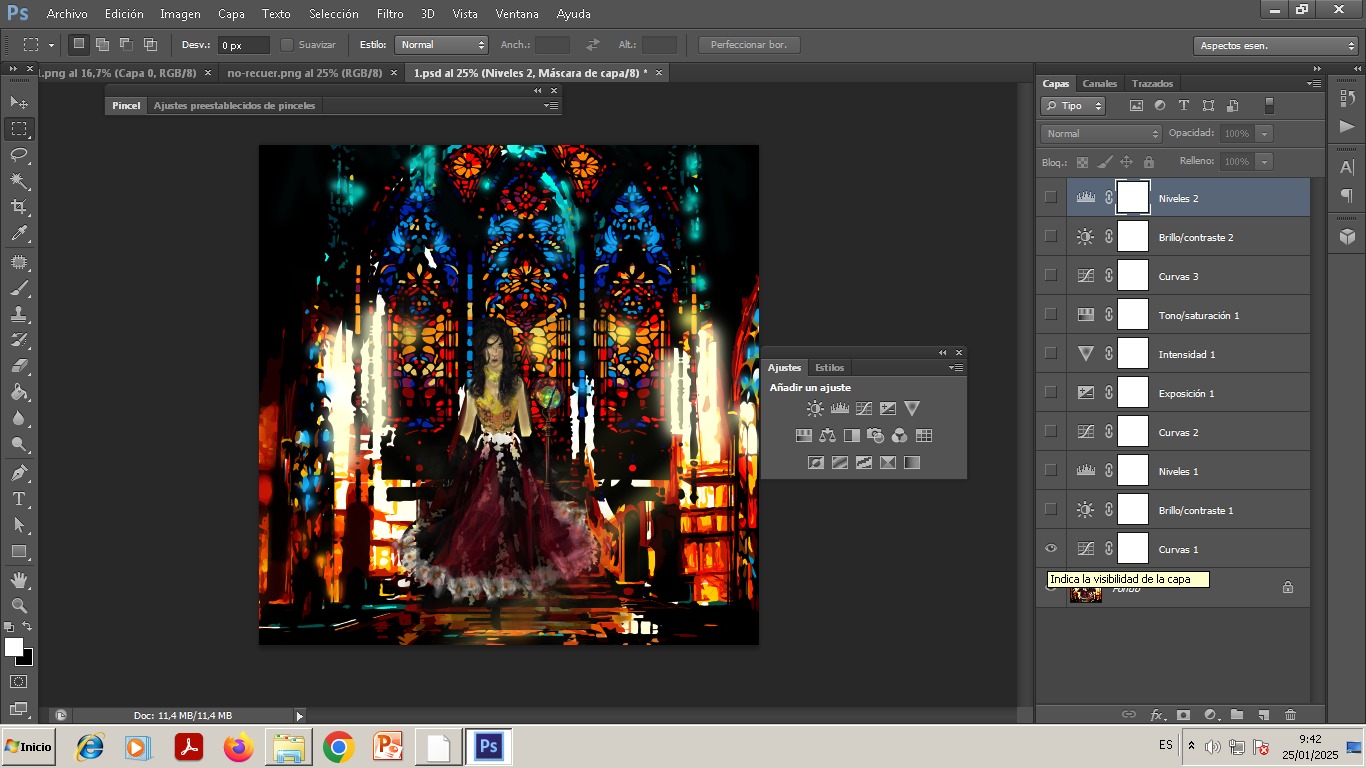The width and height of the screenshot is (1366, 768).
Task: Open the Estilo dropdown in options bar
Action: pyautogui.click(x=441, y=45)
